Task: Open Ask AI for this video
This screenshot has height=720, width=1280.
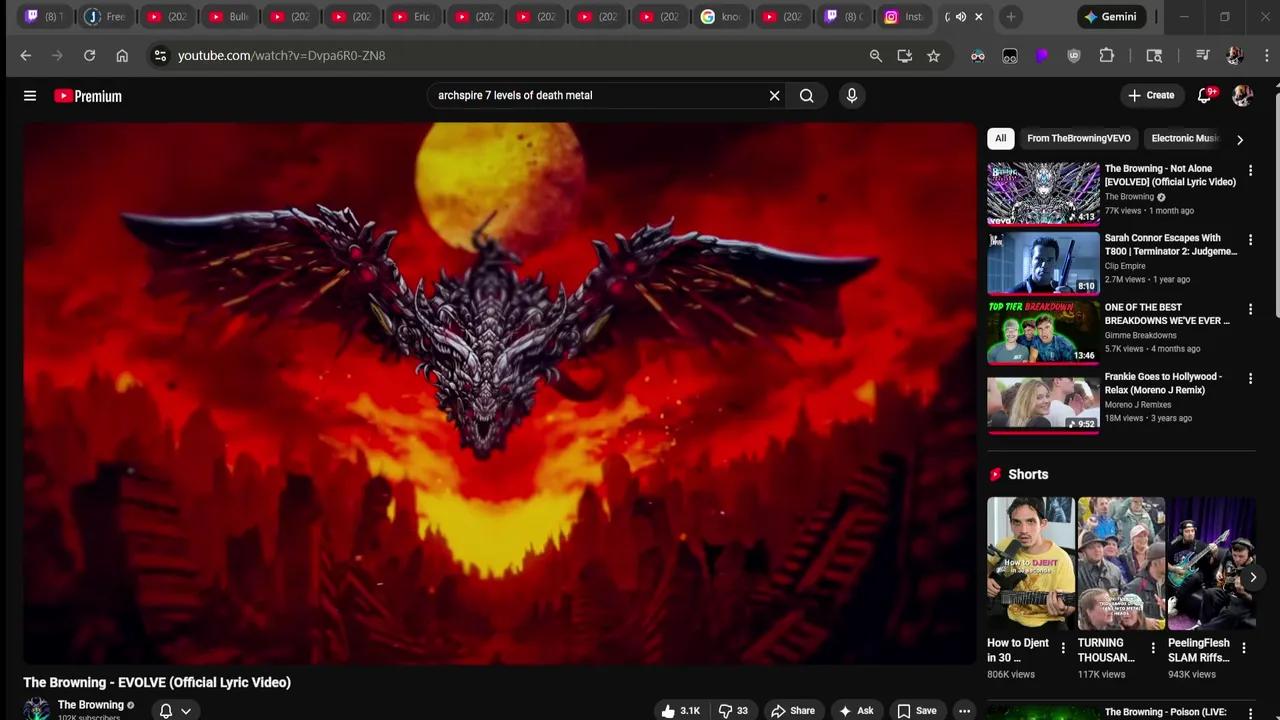Action: [x=856, y=711]
